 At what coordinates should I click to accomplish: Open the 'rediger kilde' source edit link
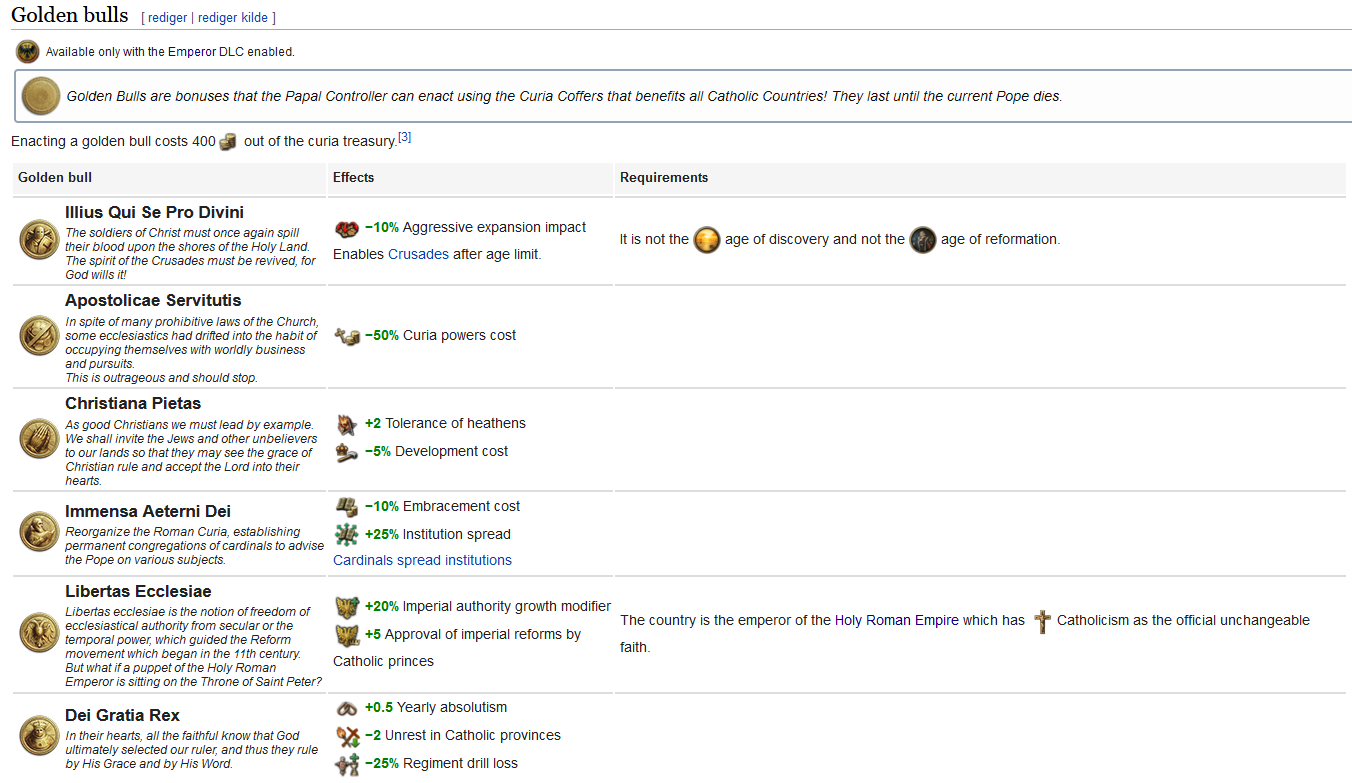pyautogui.click(x=234, y=18)
